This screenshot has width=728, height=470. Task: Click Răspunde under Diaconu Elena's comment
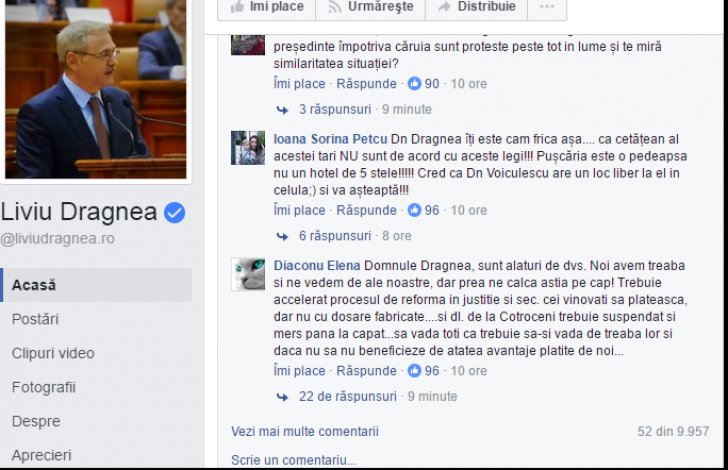366,371
